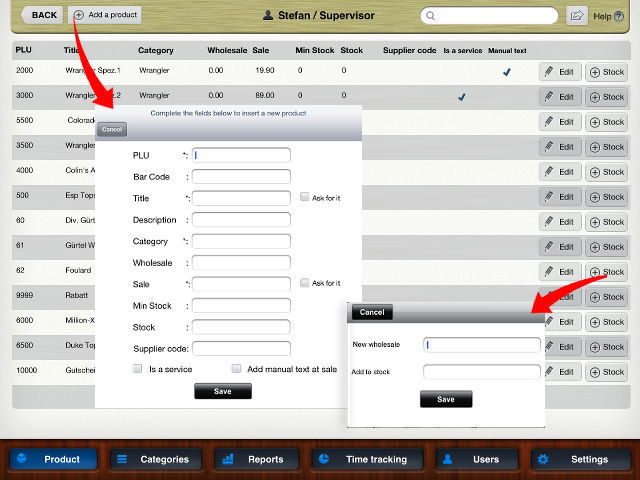Add stock for PLU 3000 row
Image resolution: width=640 pixels, height=480 pixels.
[606, 97]
